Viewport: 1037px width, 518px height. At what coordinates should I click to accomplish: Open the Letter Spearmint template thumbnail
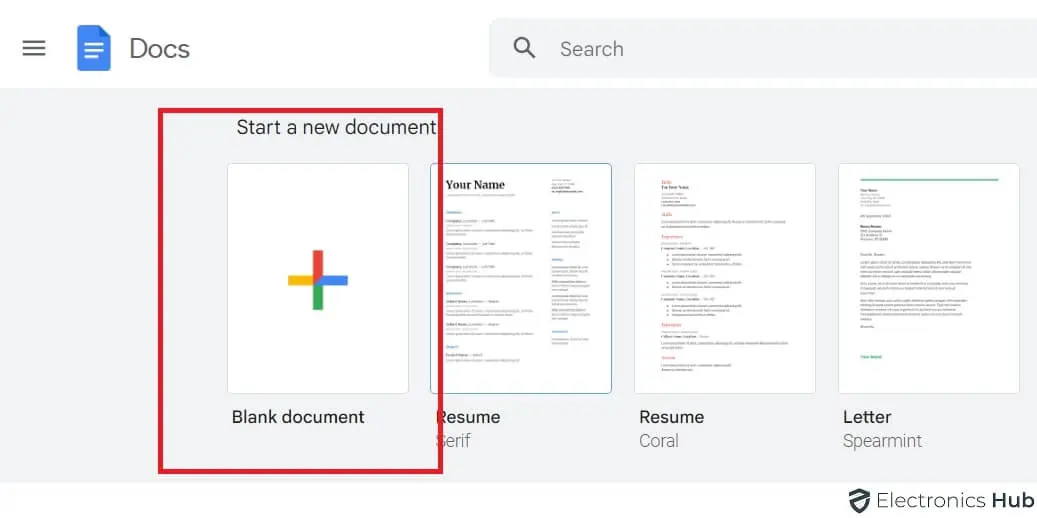click(929, 279)
